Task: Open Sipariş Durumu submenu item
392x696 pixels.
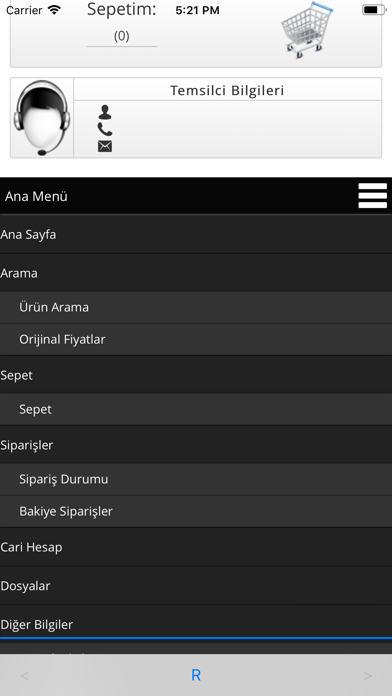Action: [x=196, y=479]
